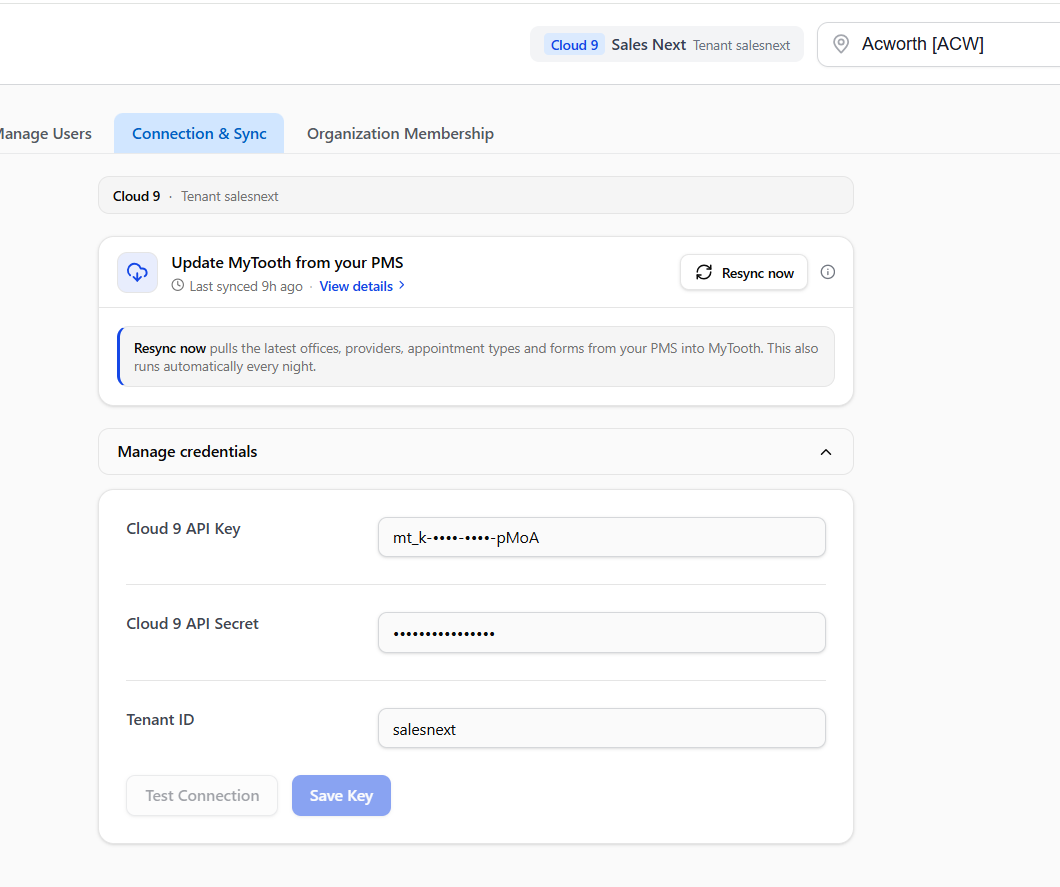Click the 'Cloud 9 API Key' label
This screenshot has width=1060, height=887.
tap(183, 529)
